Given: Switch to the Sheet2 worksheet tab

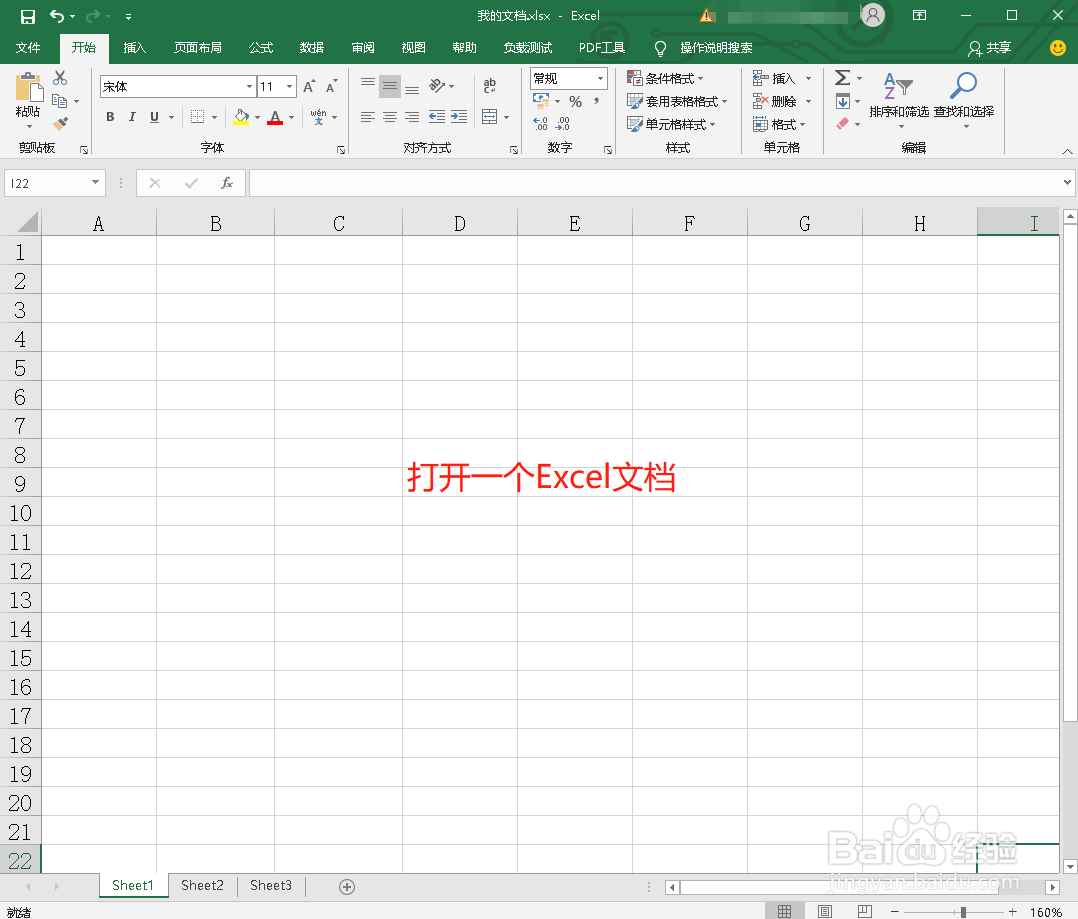Looking at the screenshot, I should click(x=202, y=885).
